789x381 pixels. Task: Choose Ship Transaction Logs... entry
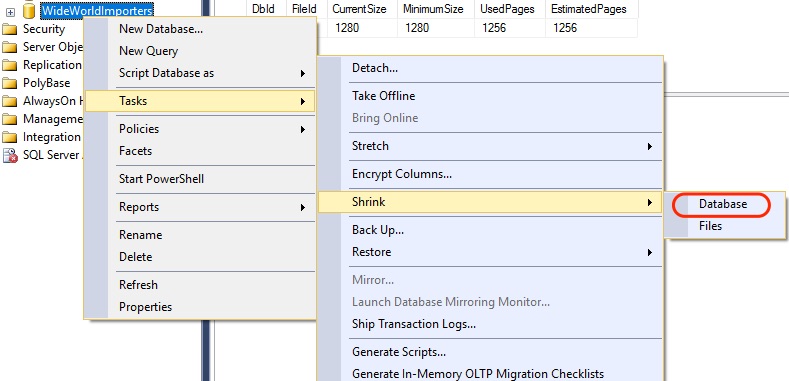(414, 324)
